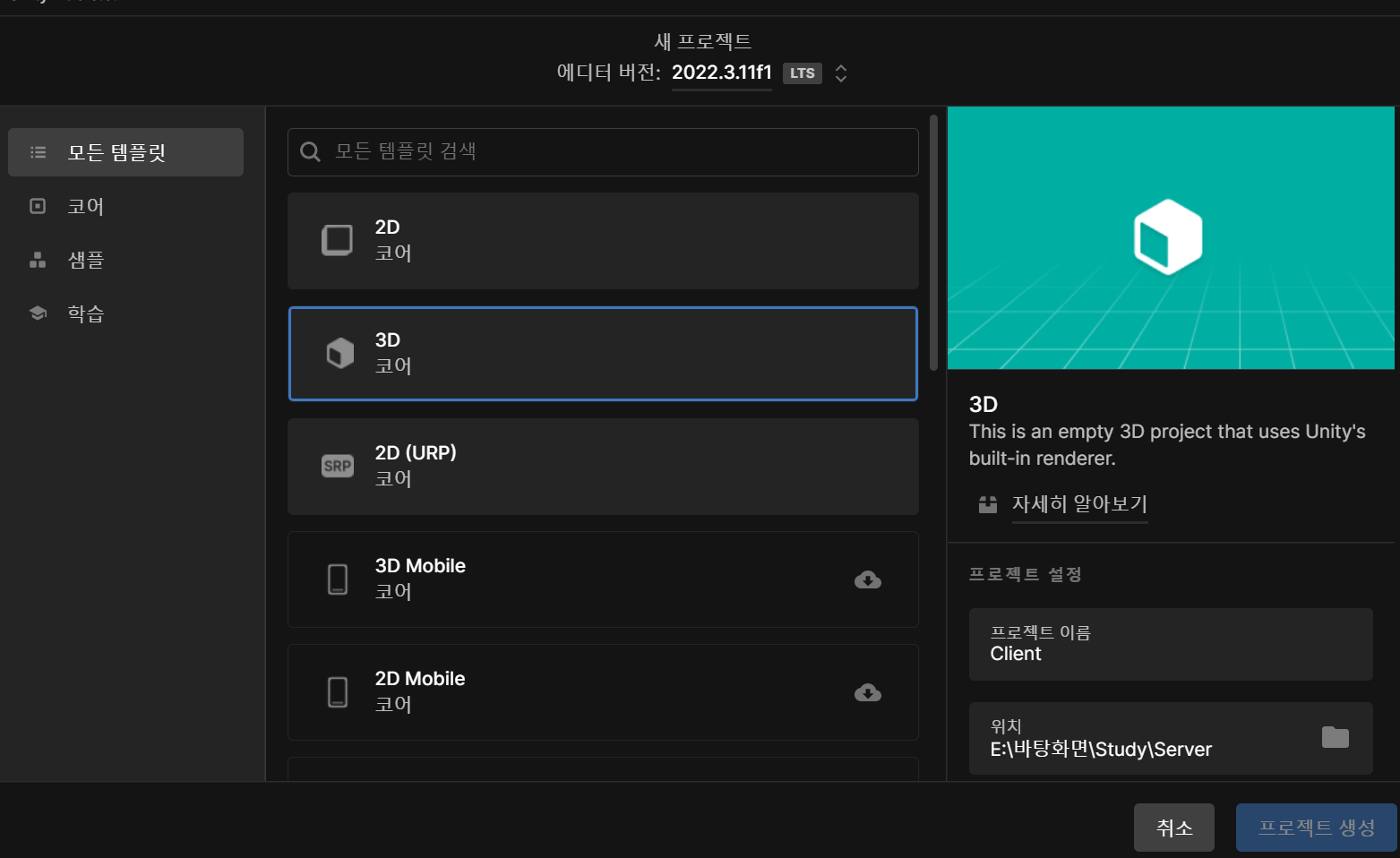Select the 샘플 sidebar category
Viewport: 1400px width, 858px height.
pos(125,260)
